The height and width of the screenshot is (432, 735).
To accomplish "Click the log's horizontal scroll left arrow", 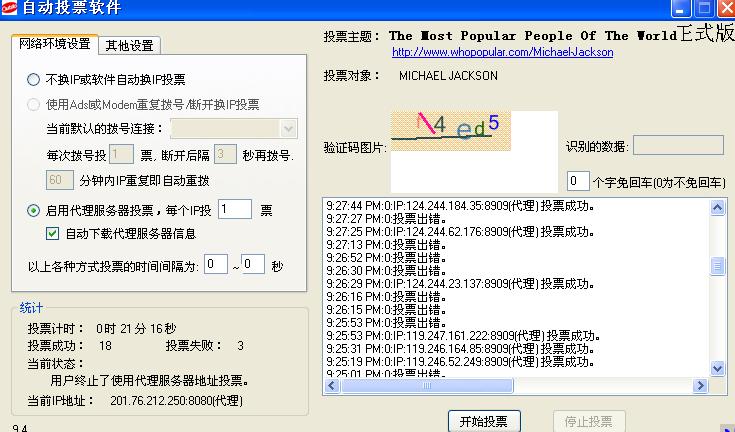I will pyautogui.click(x=333, y=385).
